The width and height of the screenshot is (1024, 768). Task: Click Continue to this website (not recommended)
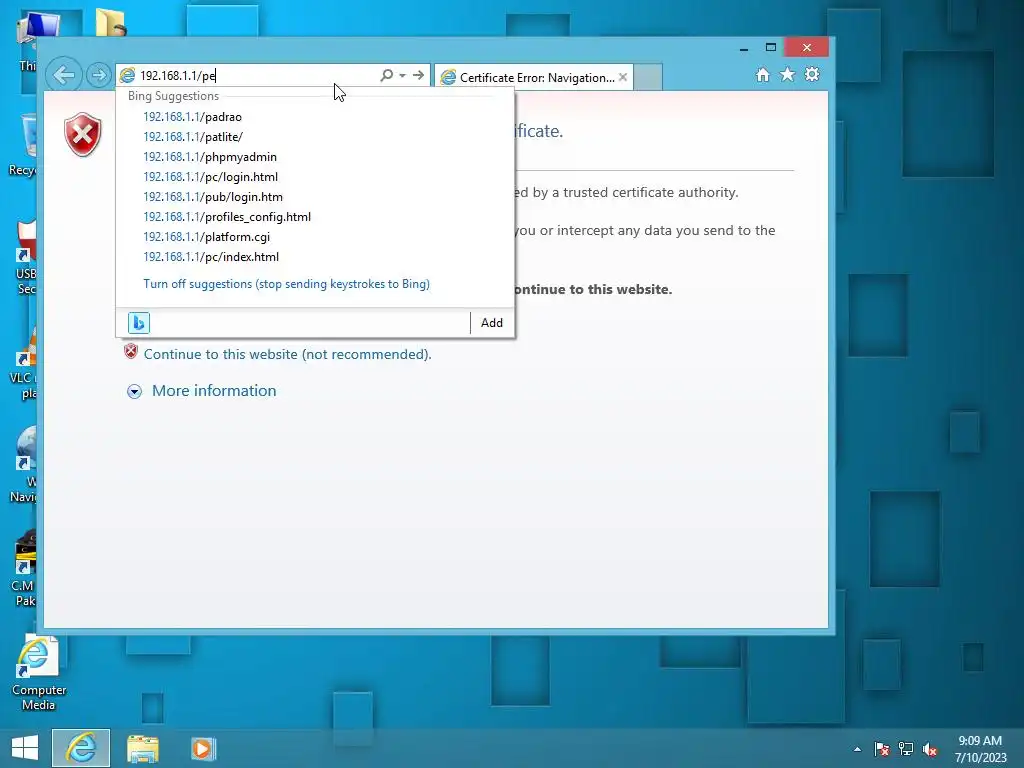tap(287, 354)
